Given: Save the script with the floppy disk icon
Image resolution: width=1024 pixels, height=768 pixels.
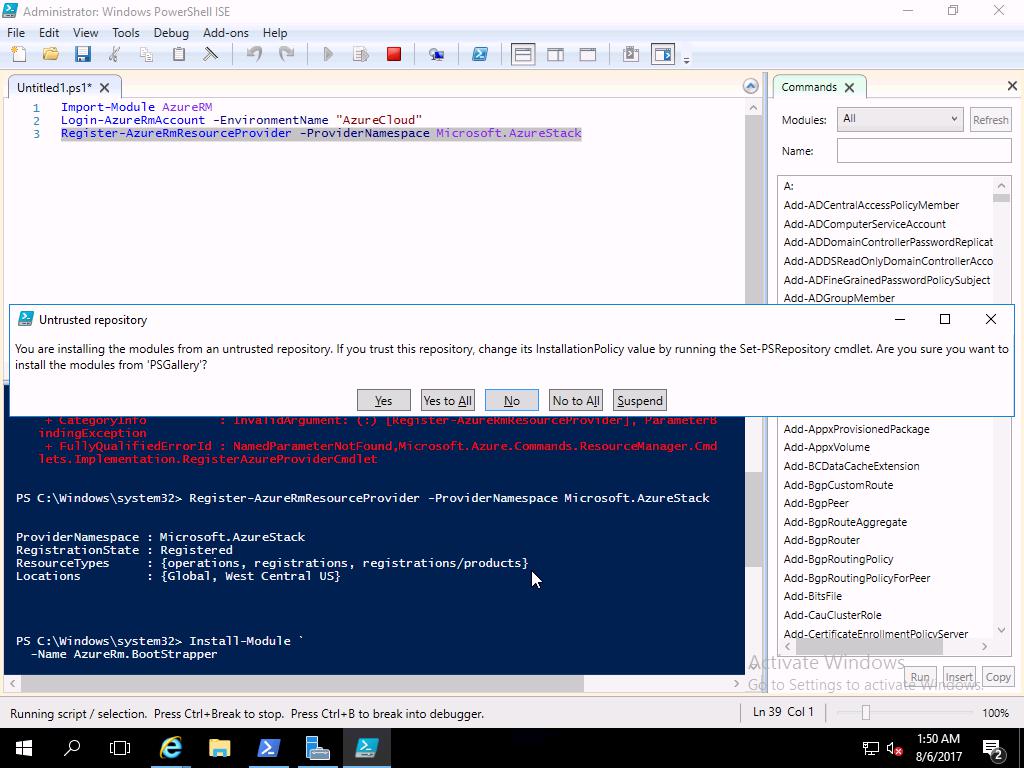Looking at the screenshot, I should click(x=83, y=54).
